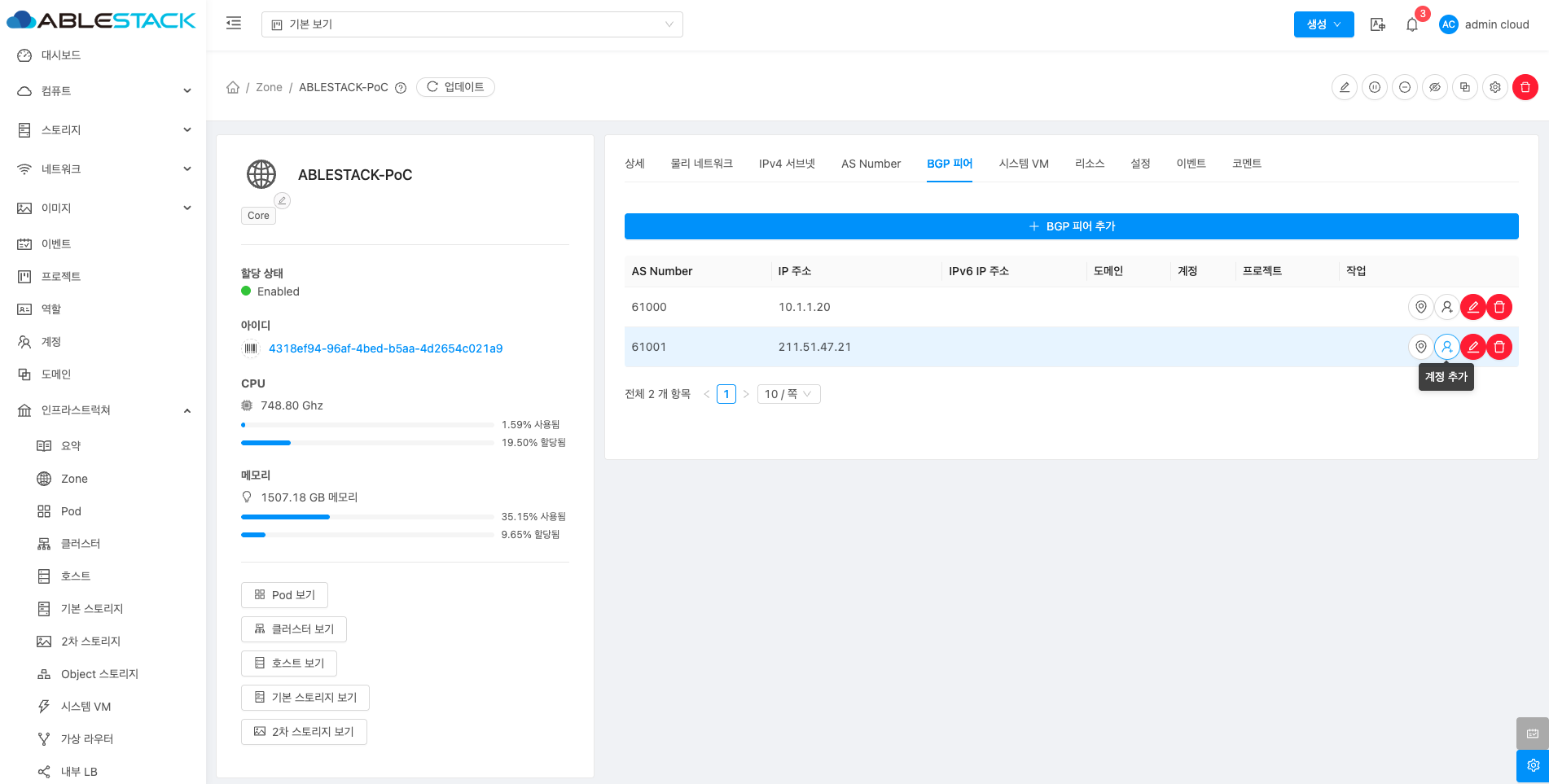Viewport: 1549px width, 784px height.
Task: Switch to the AS Number tab
Action: tap(871, 164)
